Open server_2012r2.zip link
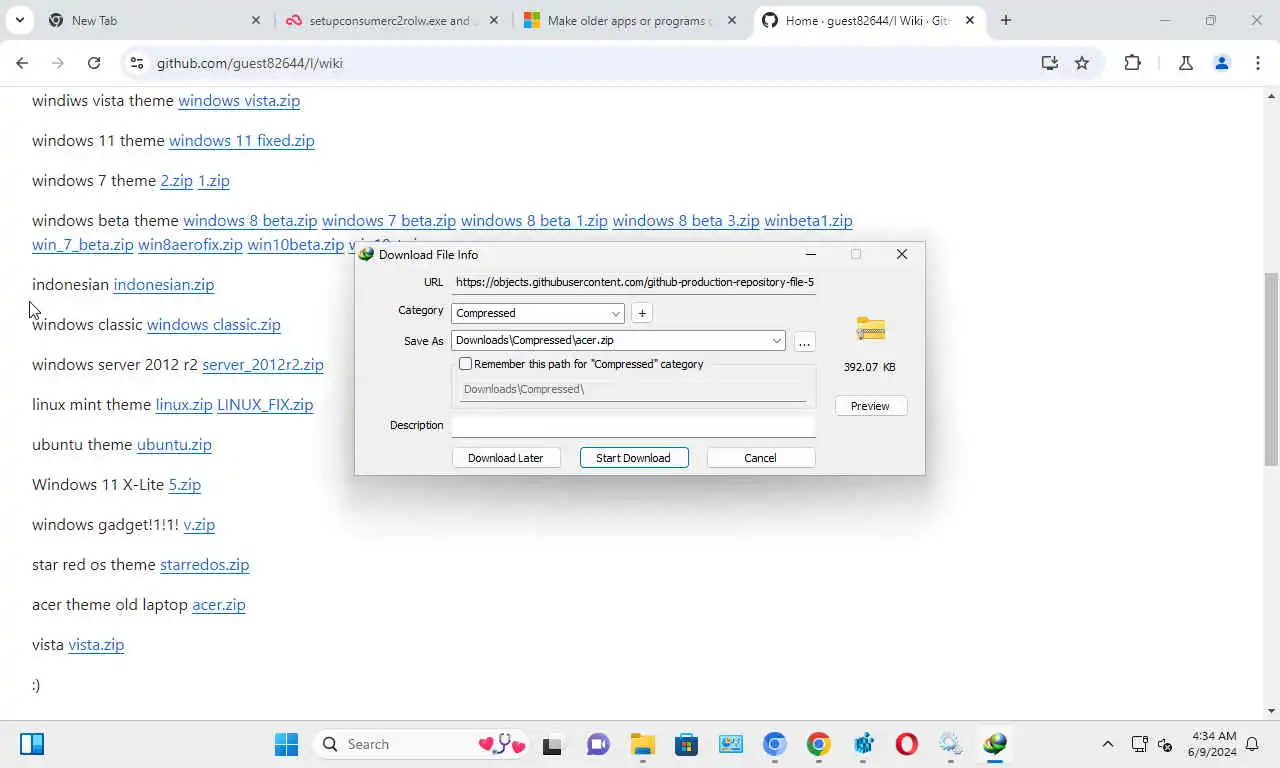 263,365
